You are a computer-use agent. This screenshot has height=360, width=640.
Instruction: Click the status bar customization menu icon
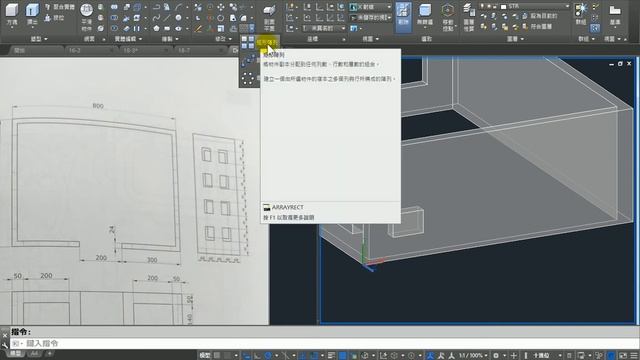click(634, 356)
